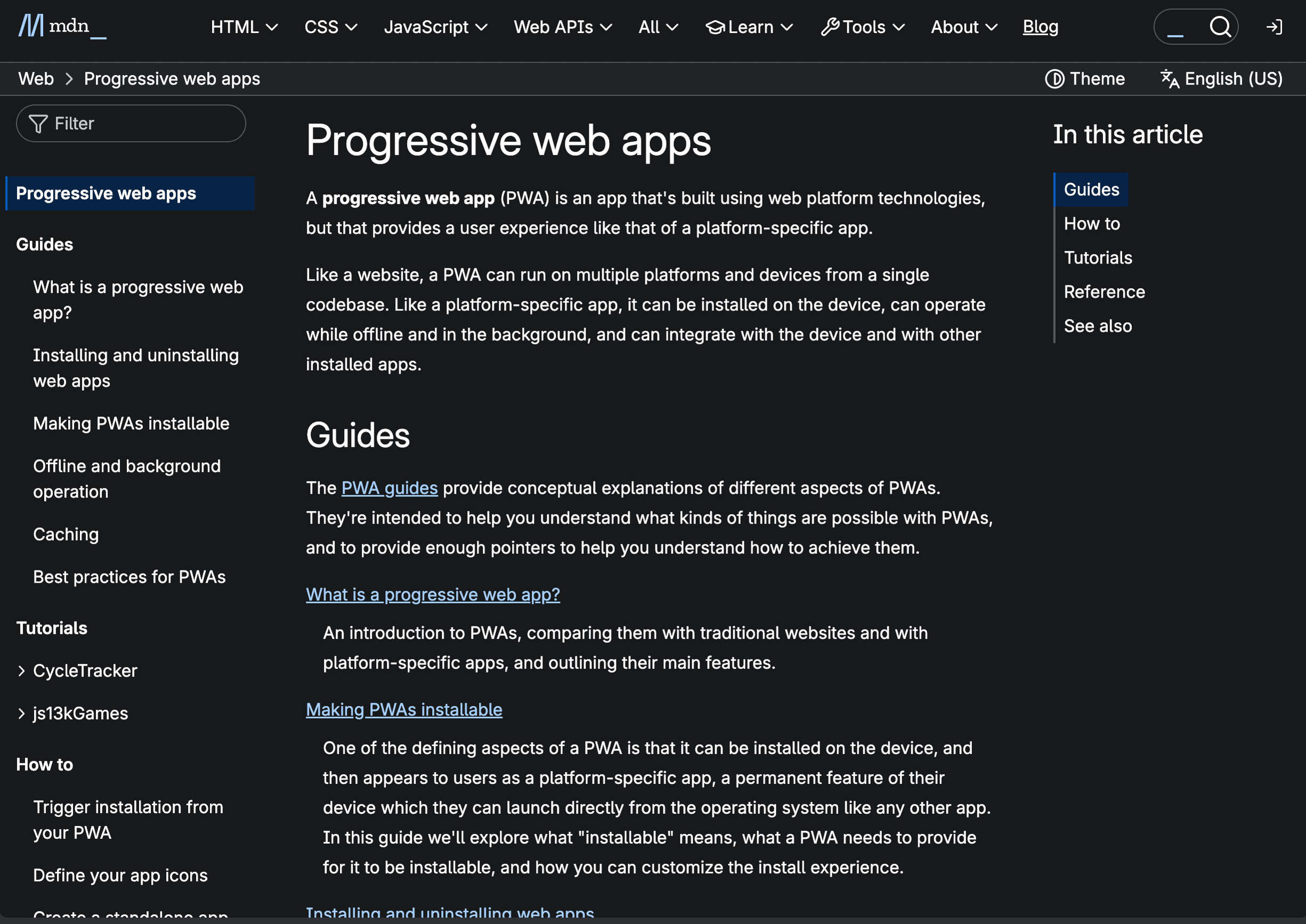Open the Caching guide in sidebar

66,534
